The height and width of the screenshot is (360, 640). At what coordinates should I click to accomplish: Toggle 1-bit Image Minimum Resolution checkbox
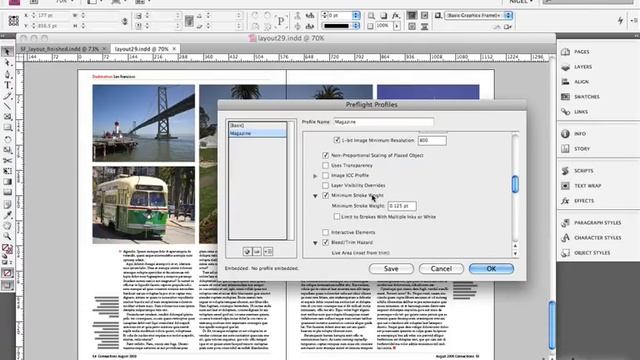337,140
